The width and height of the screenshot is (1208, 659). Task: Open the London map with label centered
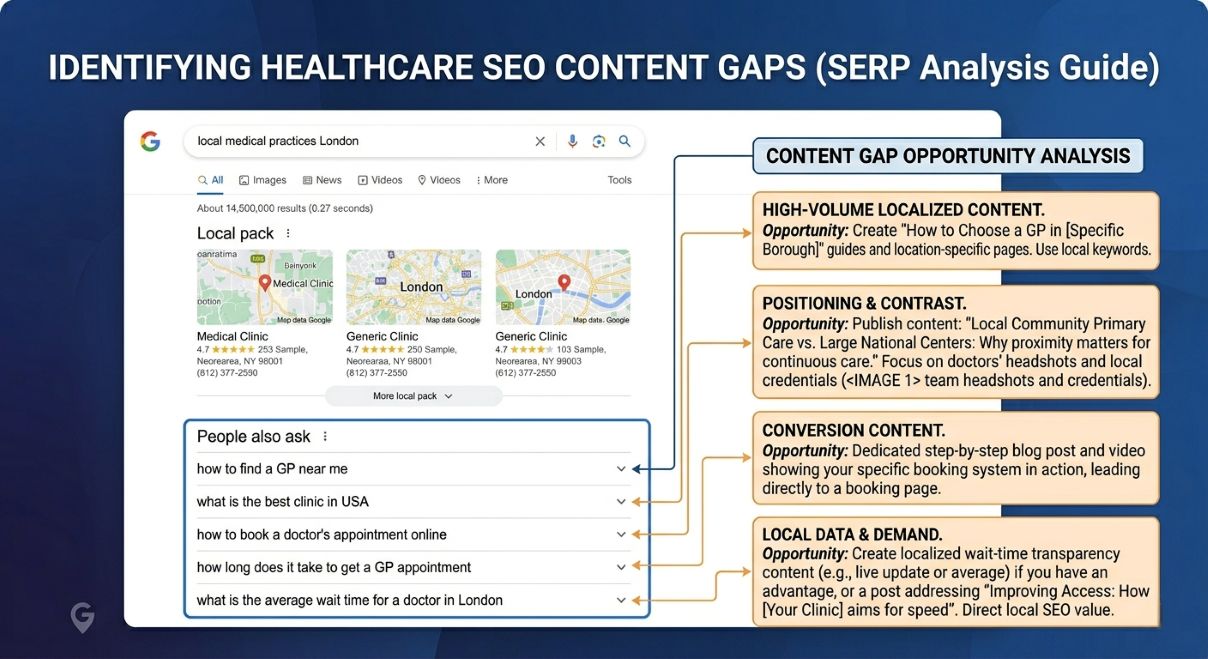click(x=414, y=288)
